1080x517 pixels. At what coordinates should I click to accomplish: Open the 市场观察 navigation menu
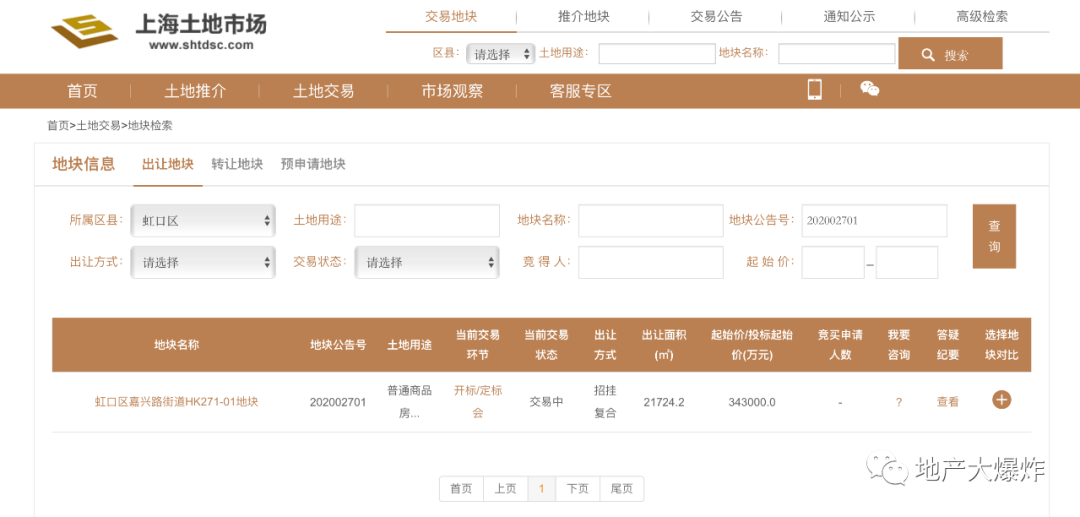pos(452,91)
